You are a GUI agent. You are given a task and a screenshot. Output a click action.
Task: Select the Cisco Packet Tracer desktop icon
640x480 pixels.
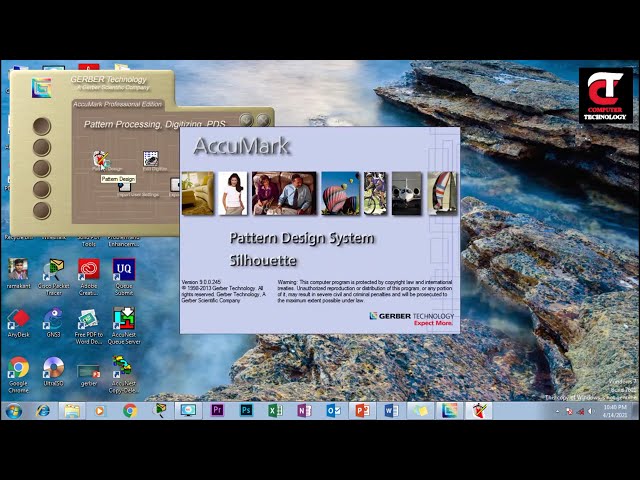(53, 277)
